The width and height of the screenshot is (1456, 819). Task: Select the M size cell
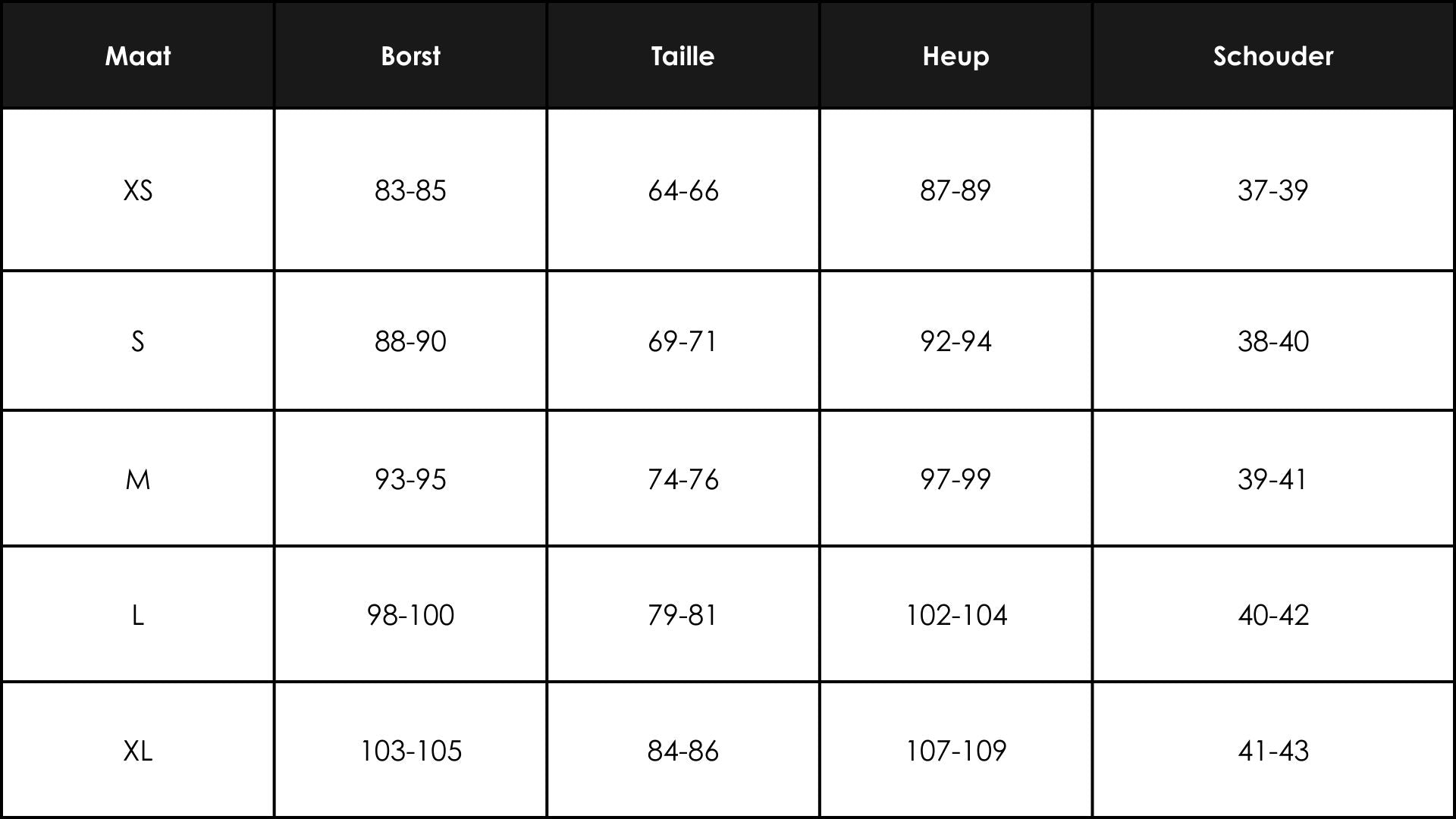tap(137, 479)
